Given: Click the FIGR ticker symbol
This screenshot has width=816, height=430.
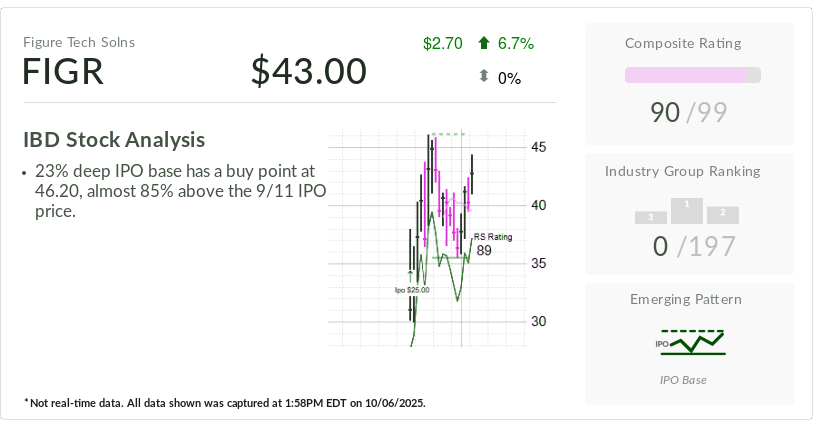Looking at the screenshot, I should (x=64, y=72).
